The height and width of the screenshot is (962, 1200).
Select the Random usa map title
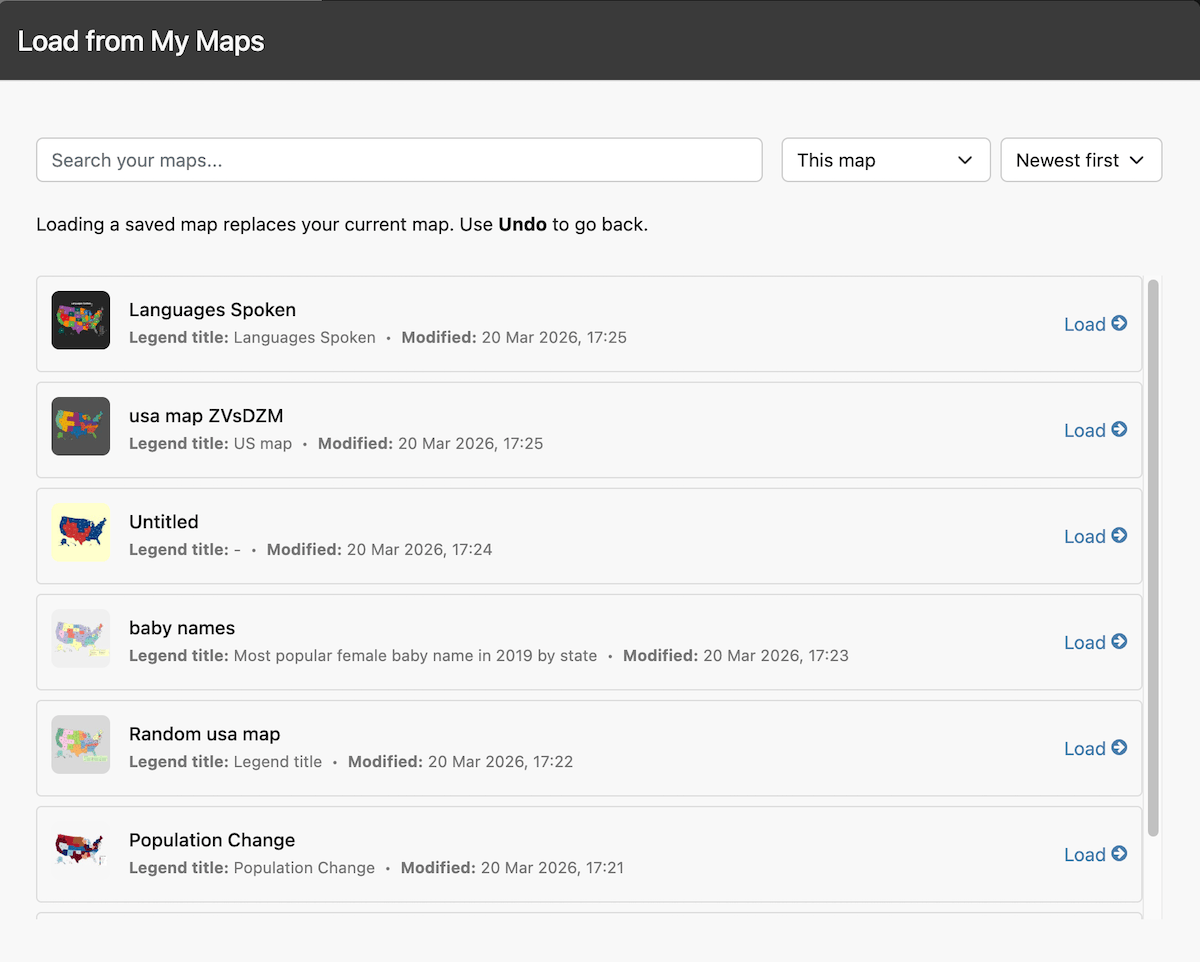(x=204, y=734)
